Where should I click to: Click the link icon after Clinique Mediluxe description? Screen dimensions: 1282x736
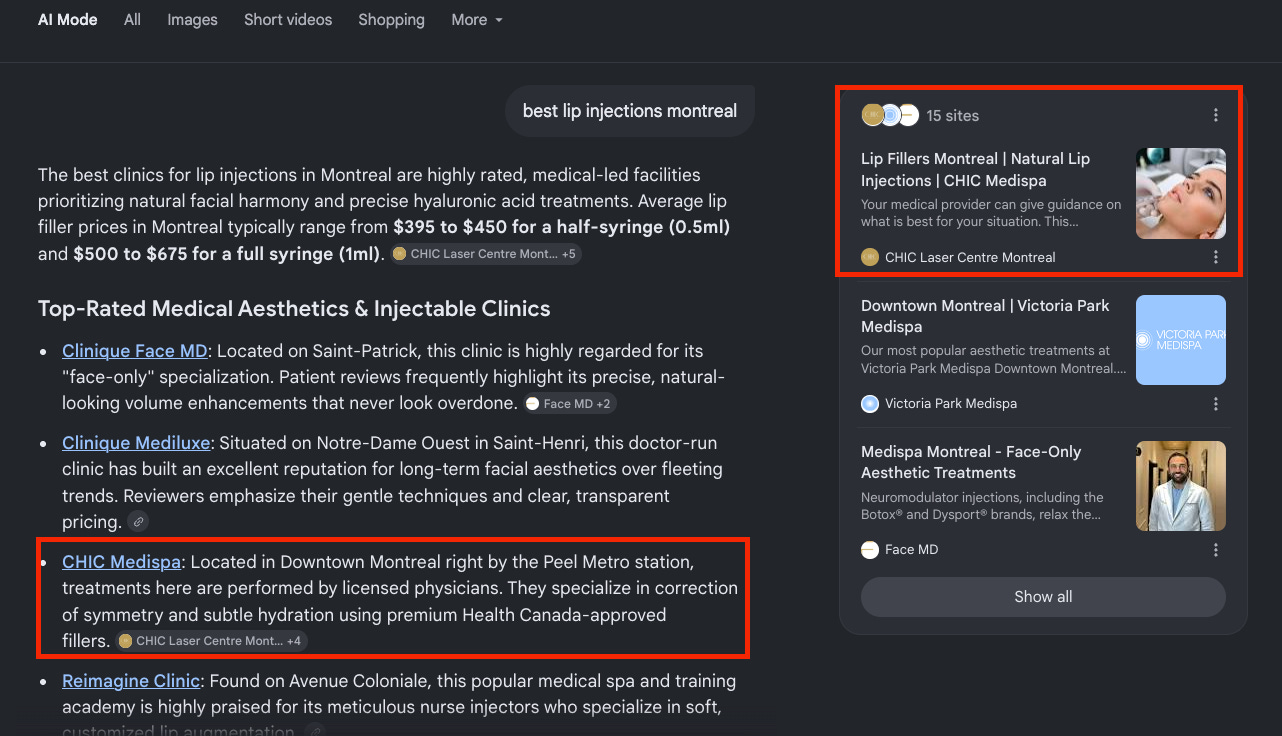pos(138,522)
